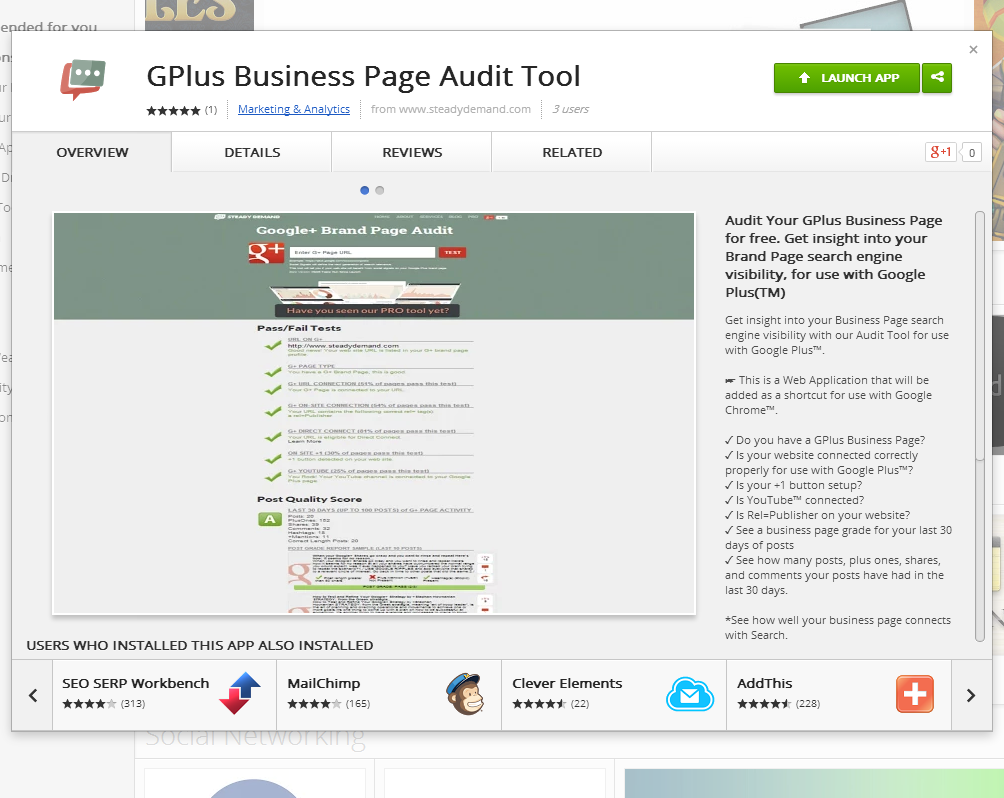
Task: Select the first screenshot carousel dot
Action: coord(364,190)
